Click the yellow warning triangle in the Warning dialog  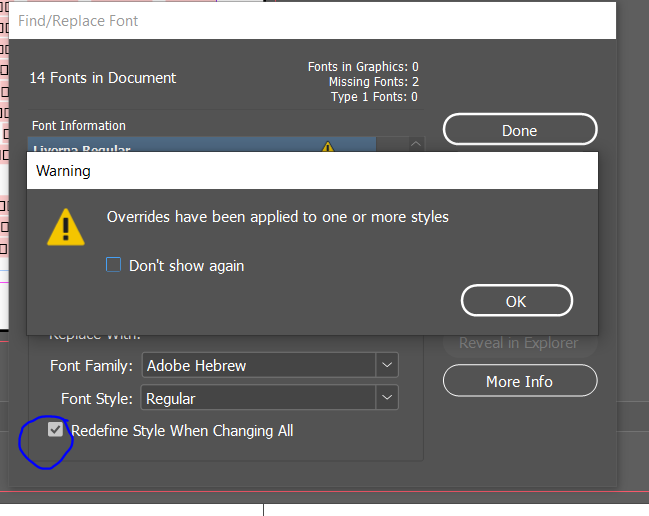(66, 227)
